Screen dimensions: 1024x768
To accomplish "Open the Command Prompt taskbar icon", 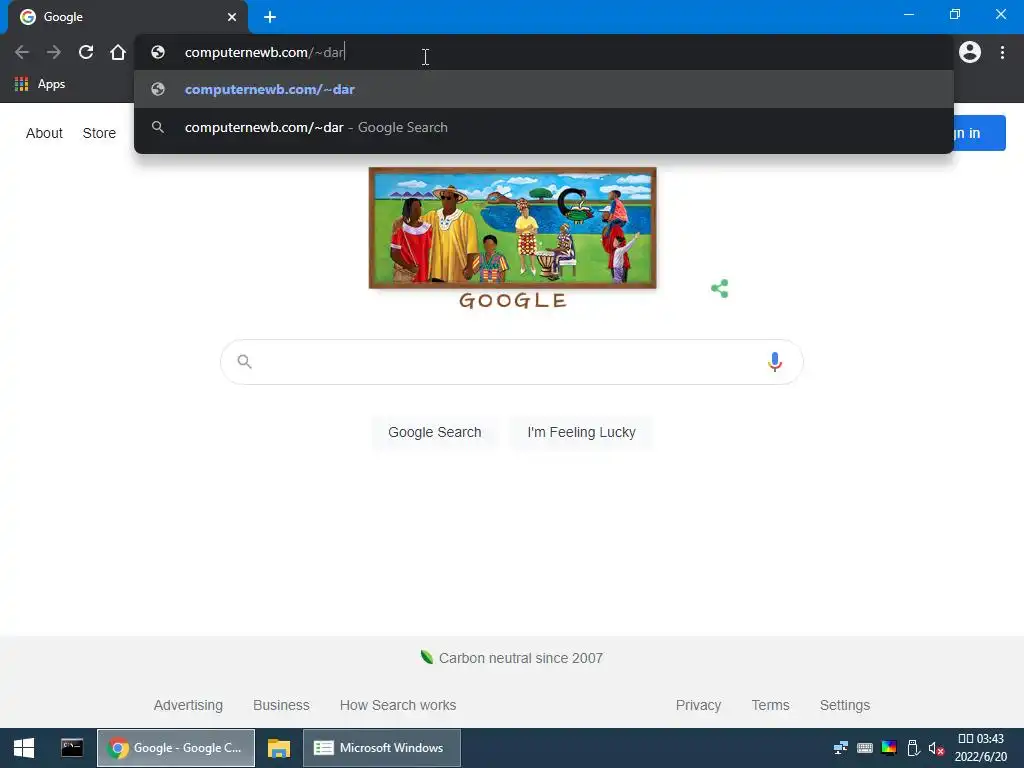I will [72, 748].
